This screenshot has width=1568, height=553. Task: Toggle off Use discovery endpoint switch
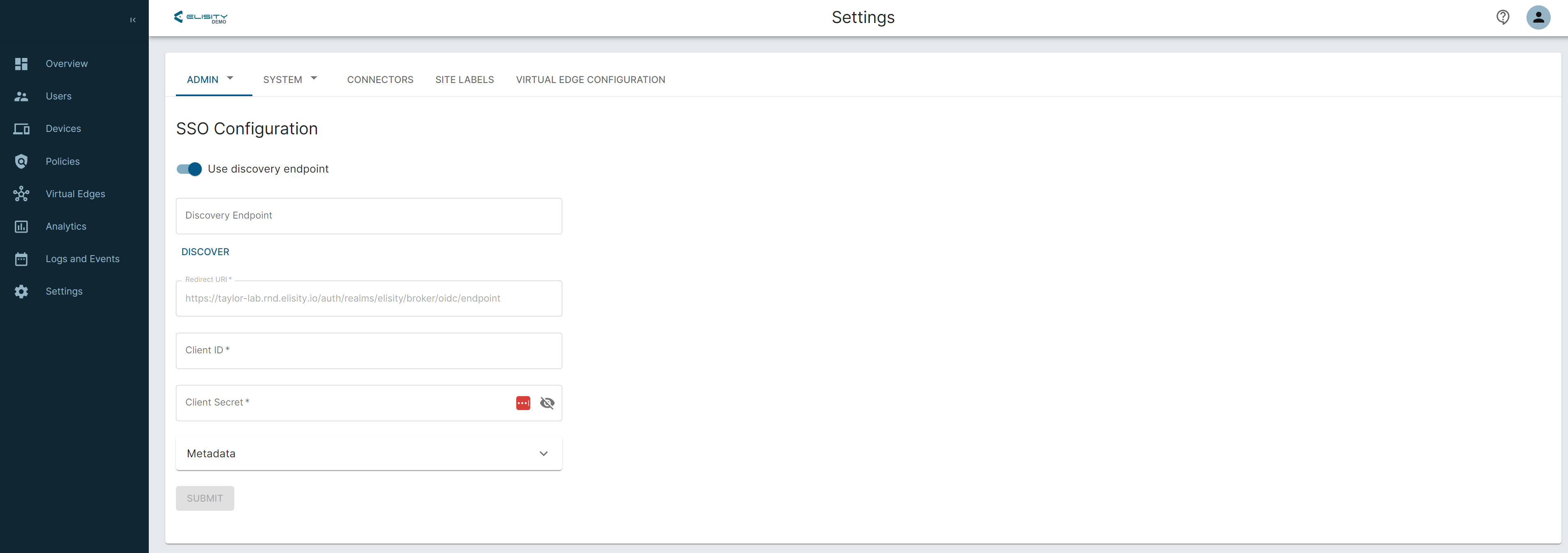point(189,169)
